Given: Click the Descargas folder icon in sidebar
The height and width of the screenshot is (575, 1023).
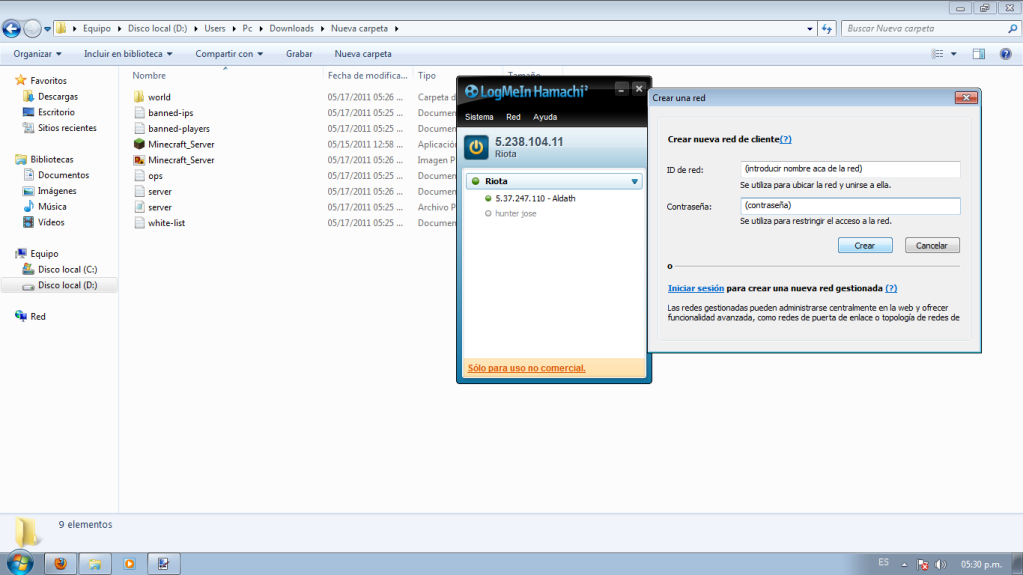Looking at the screenshot, I should click(28, 96).
